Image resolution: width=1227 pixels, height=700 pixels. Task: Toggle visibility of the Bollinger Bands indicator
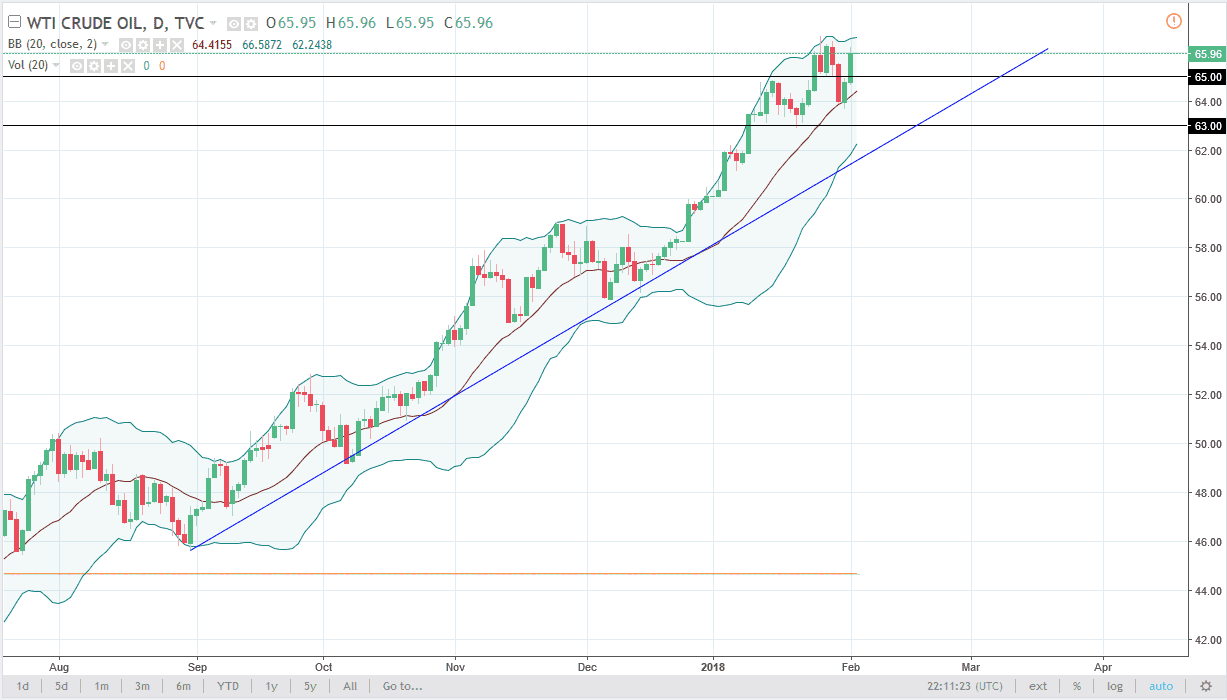click(126, 45)
